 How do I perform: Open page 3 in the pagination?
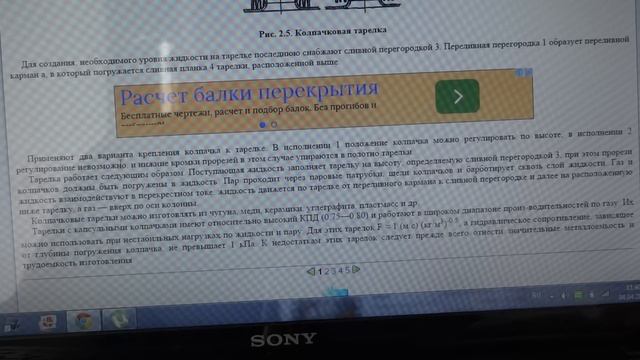333,271
